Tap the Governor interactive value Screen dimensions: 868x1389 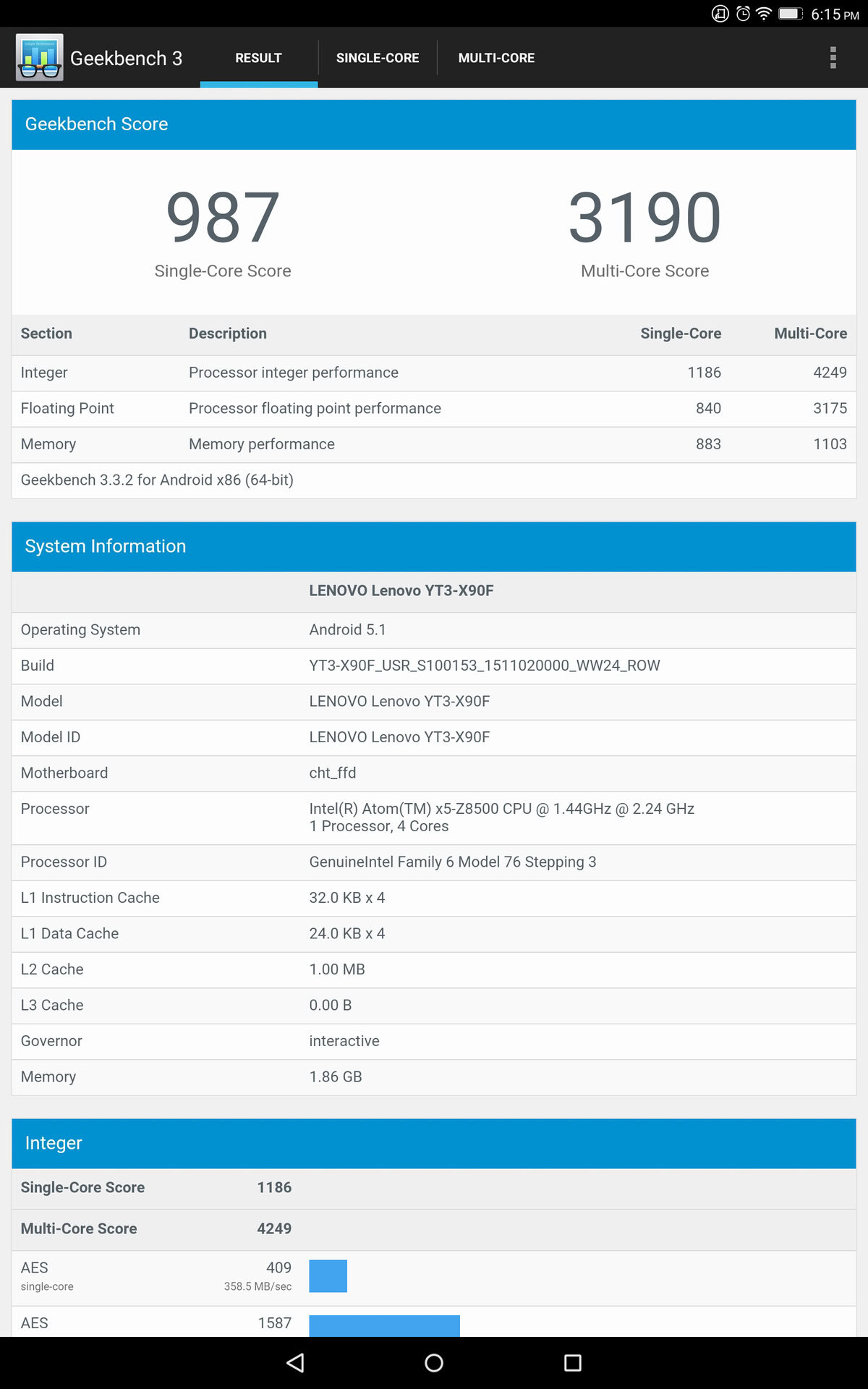tap(344, 1041)
